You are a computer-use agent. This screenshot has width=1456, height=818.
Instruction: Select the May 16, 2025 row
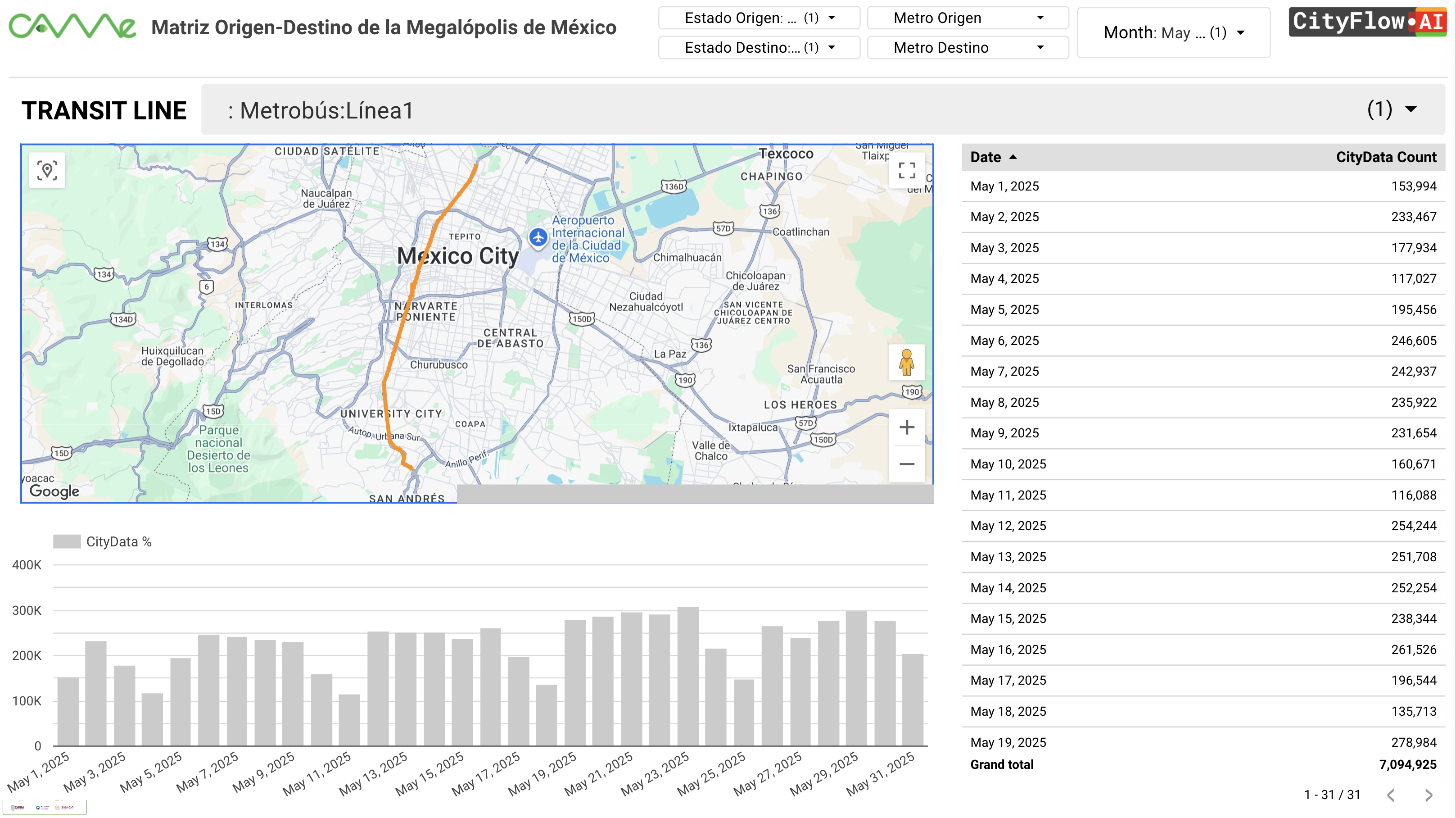[x=1203, y=650]
